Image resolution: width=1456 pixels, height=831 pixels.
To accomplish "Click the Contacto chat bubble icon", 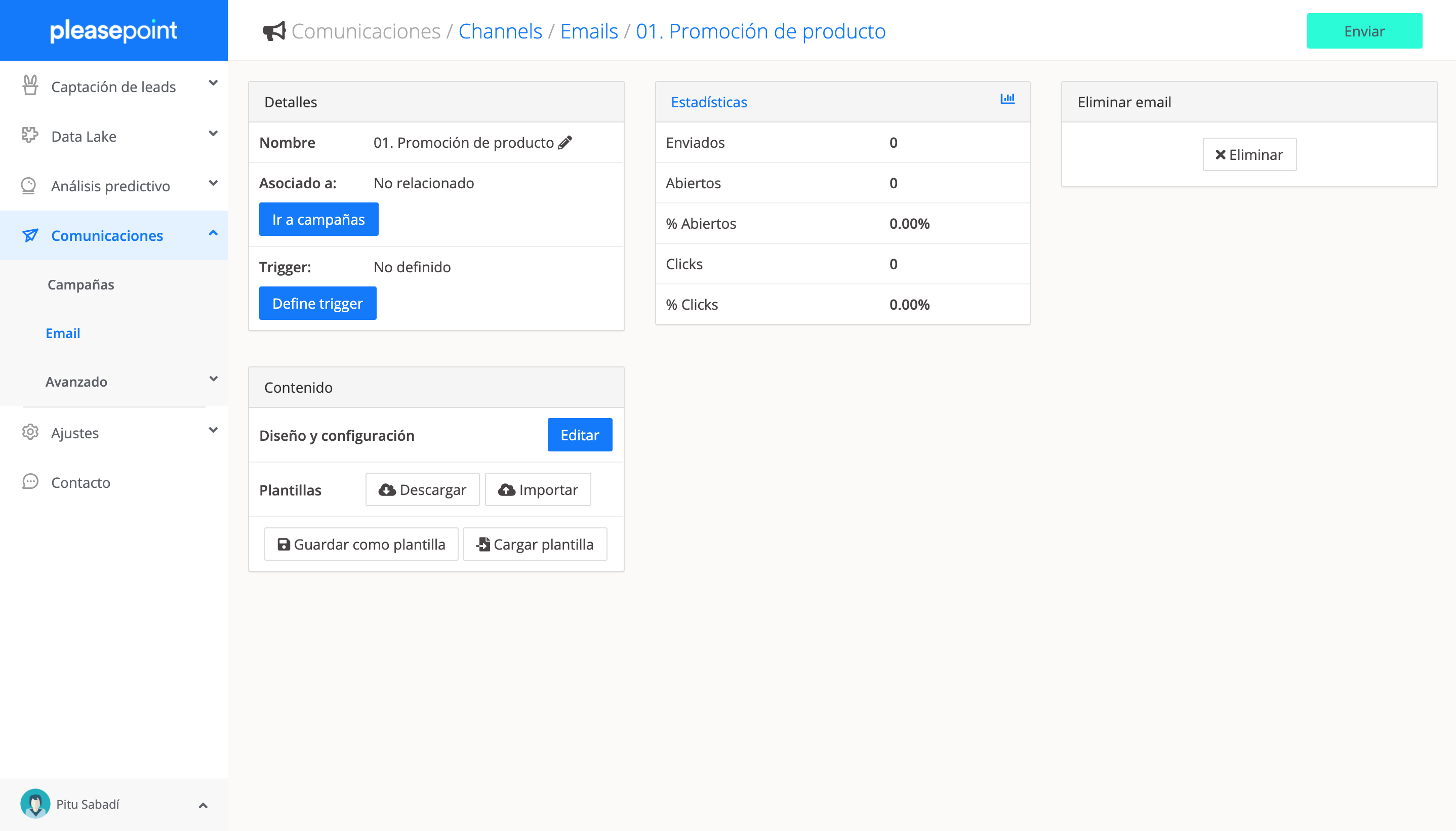I will coord(30,482).
